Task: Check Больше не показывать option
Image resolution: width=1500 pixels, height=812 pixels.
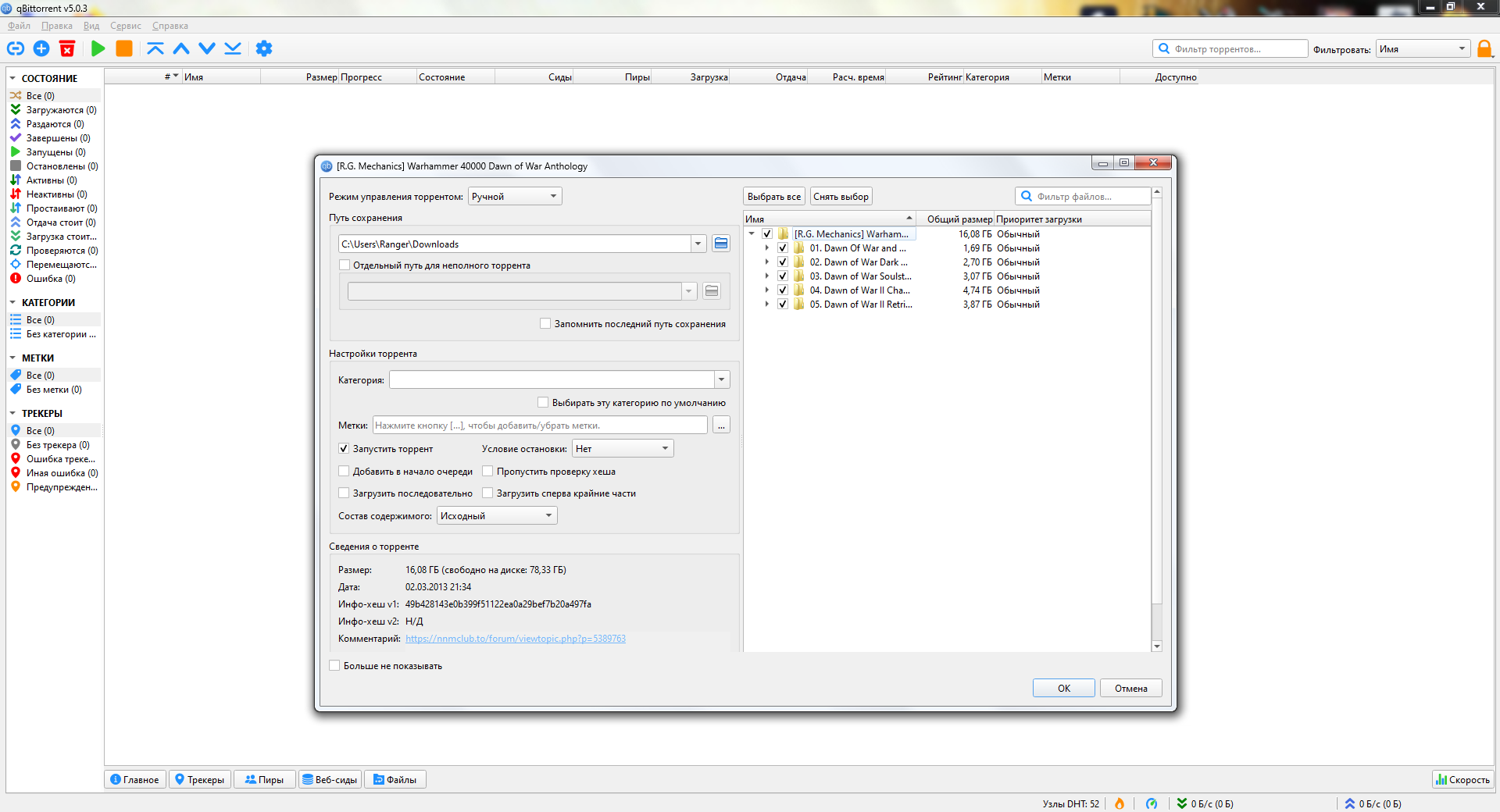Action: tap(334, 665)
